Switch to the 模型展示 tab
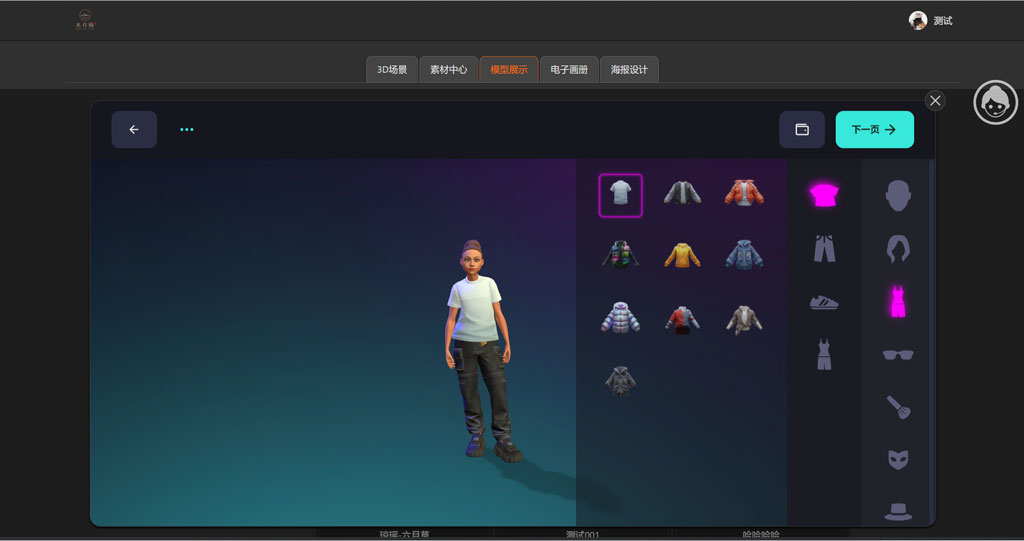The height and width of the screenshot is (541, 1024). (509, 69)
